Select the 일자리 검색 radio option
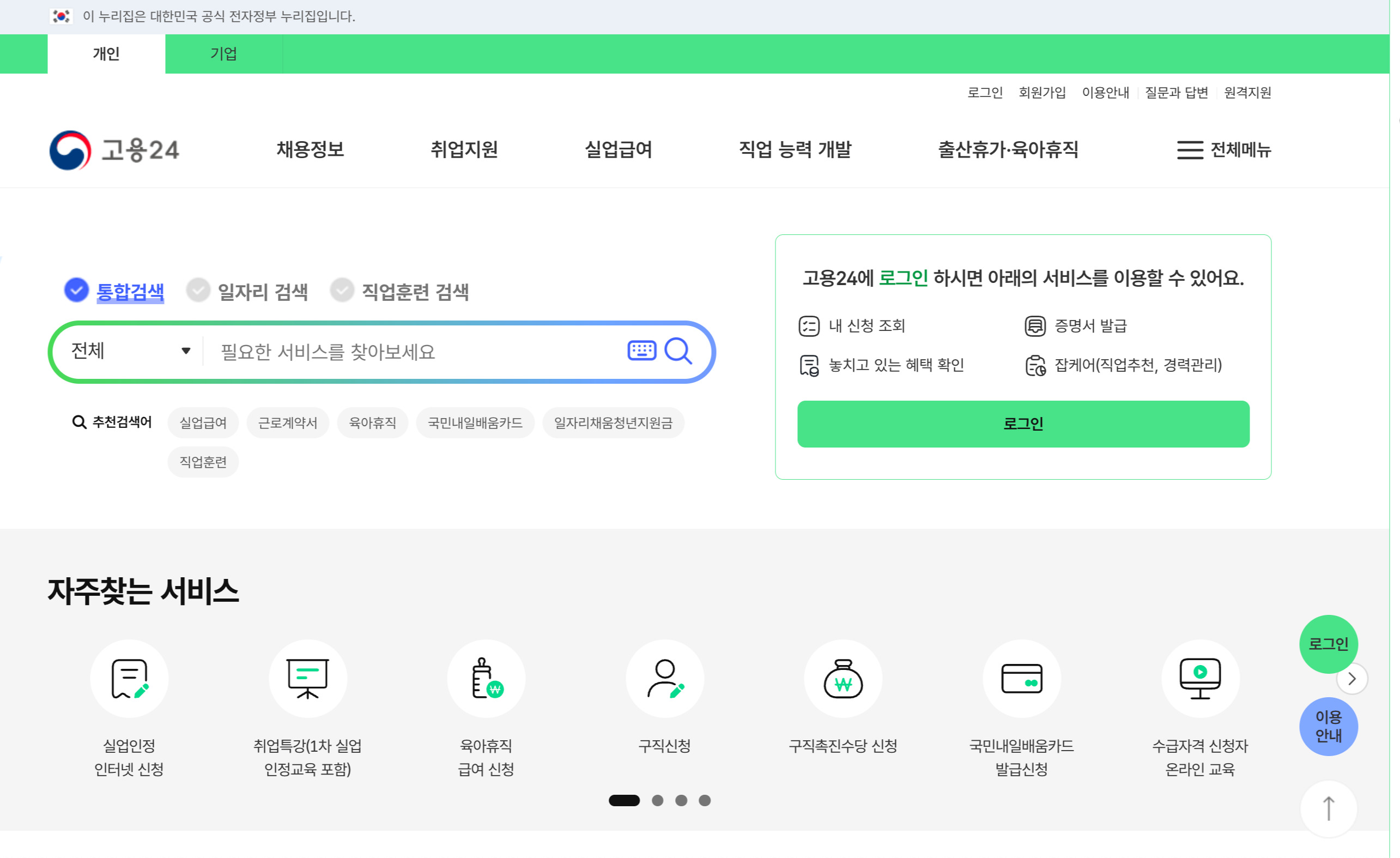Screen dimensions: 1400x858 (198, 291)
